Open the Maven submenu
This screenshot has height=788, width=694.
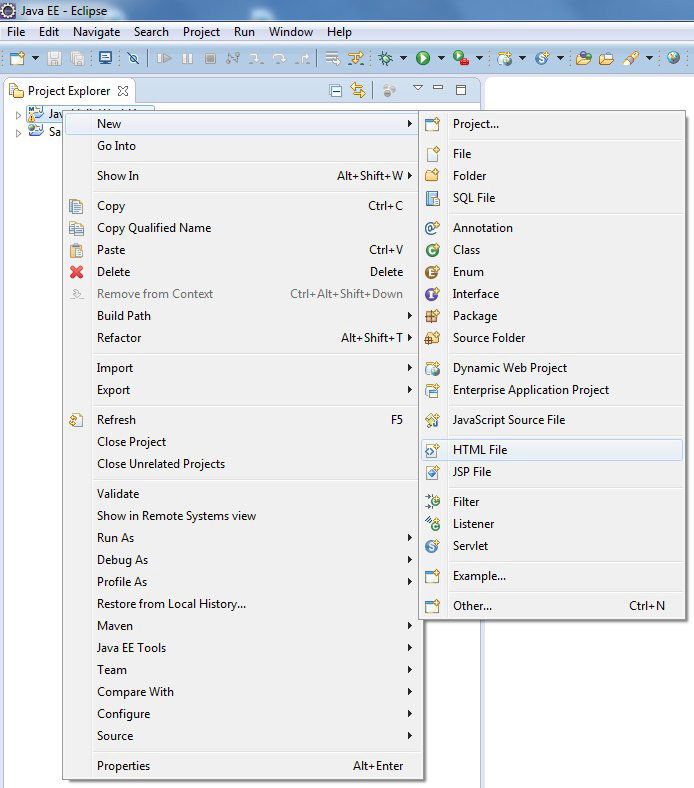click(115, 626)
